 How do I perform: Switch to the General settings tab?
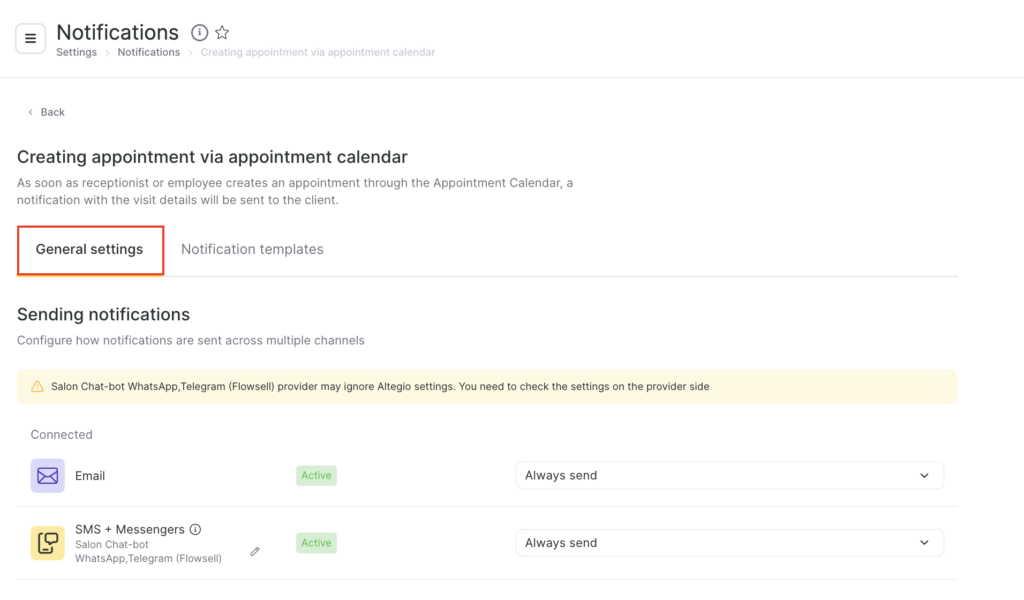click(x=90, y=250)
